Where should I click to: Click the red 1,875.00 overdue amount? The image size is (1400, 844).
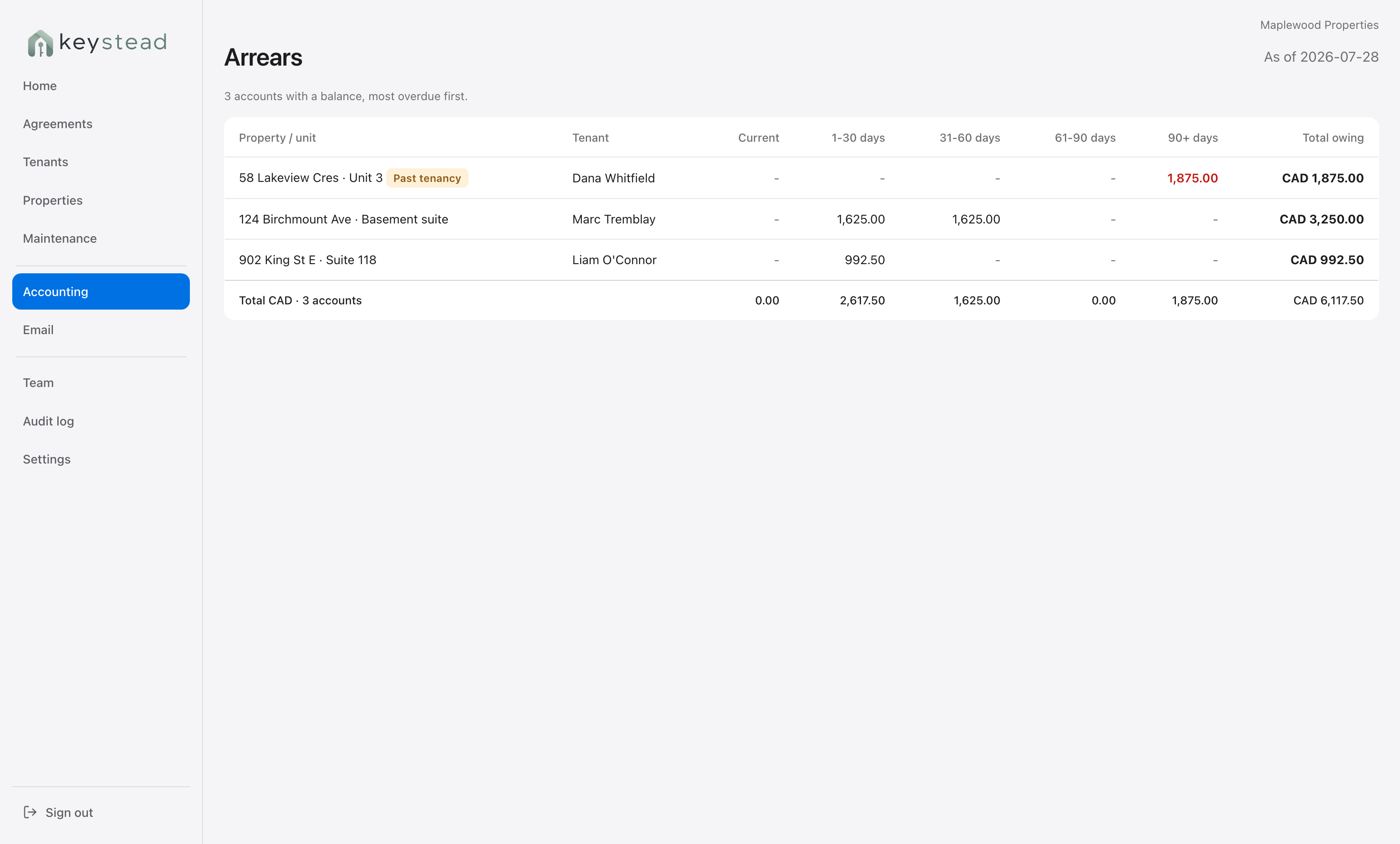(x=1192, y=178)
